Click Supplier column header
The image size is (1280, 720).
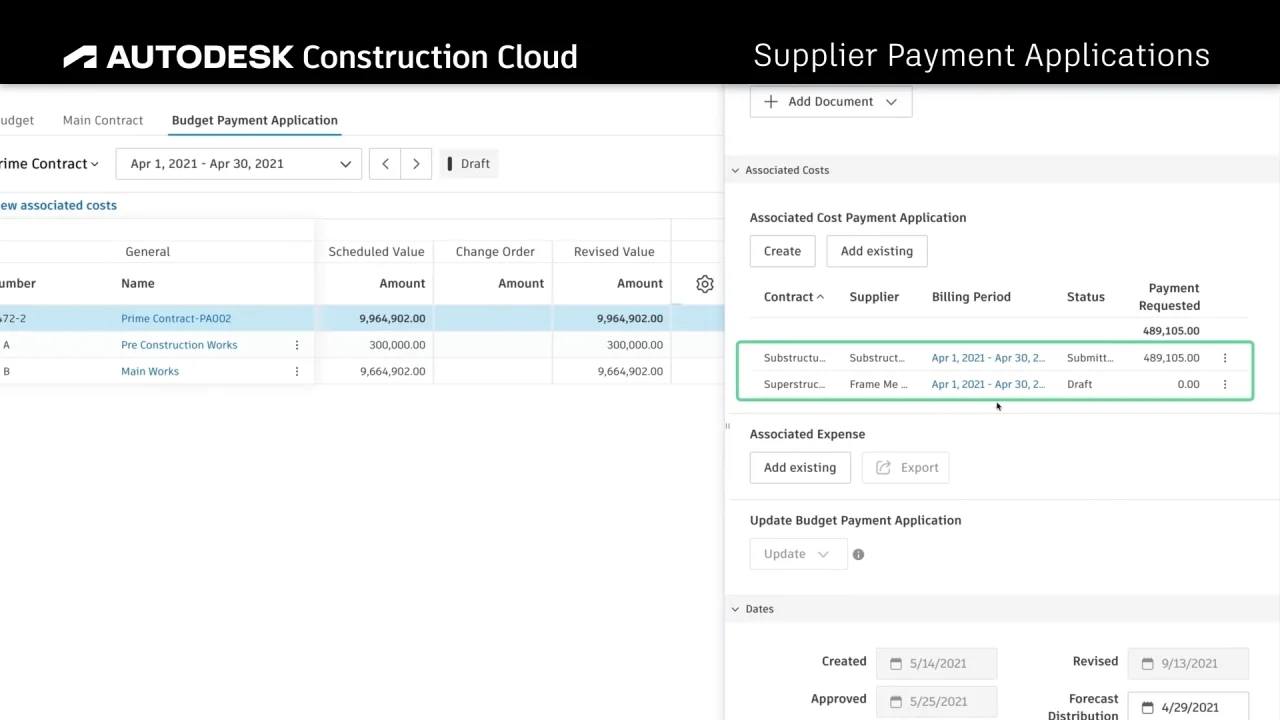click(x=874, y=297)
